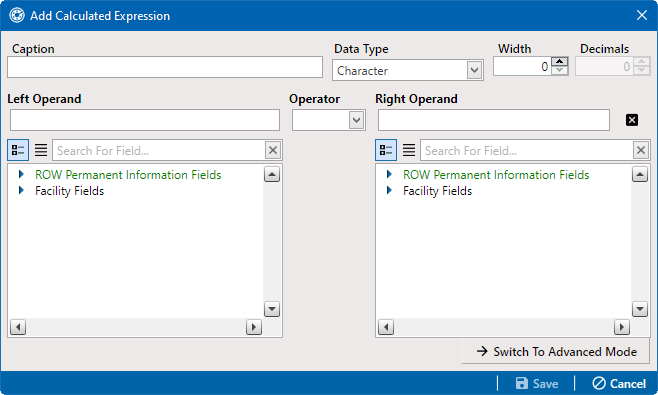
Task: Expand left ROW Permanent Information Fields node
Action: (x=21, y=174)
